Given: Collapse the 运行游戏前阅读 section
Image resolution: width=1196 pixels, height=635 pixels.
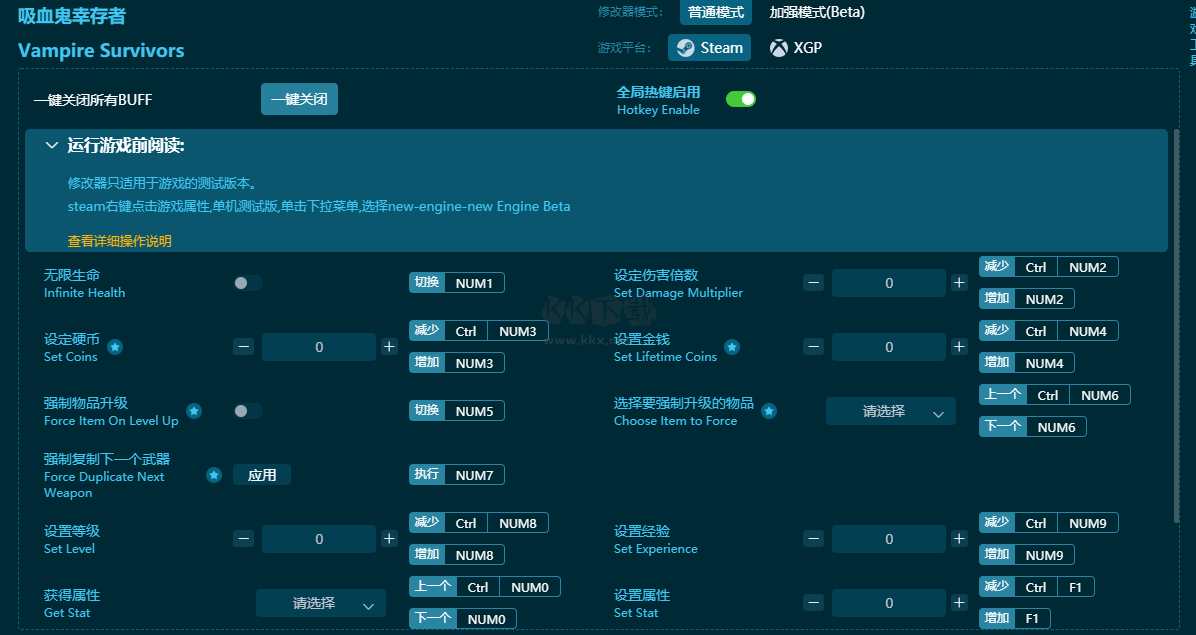Looking at the screenshot, I should (52, 146).
